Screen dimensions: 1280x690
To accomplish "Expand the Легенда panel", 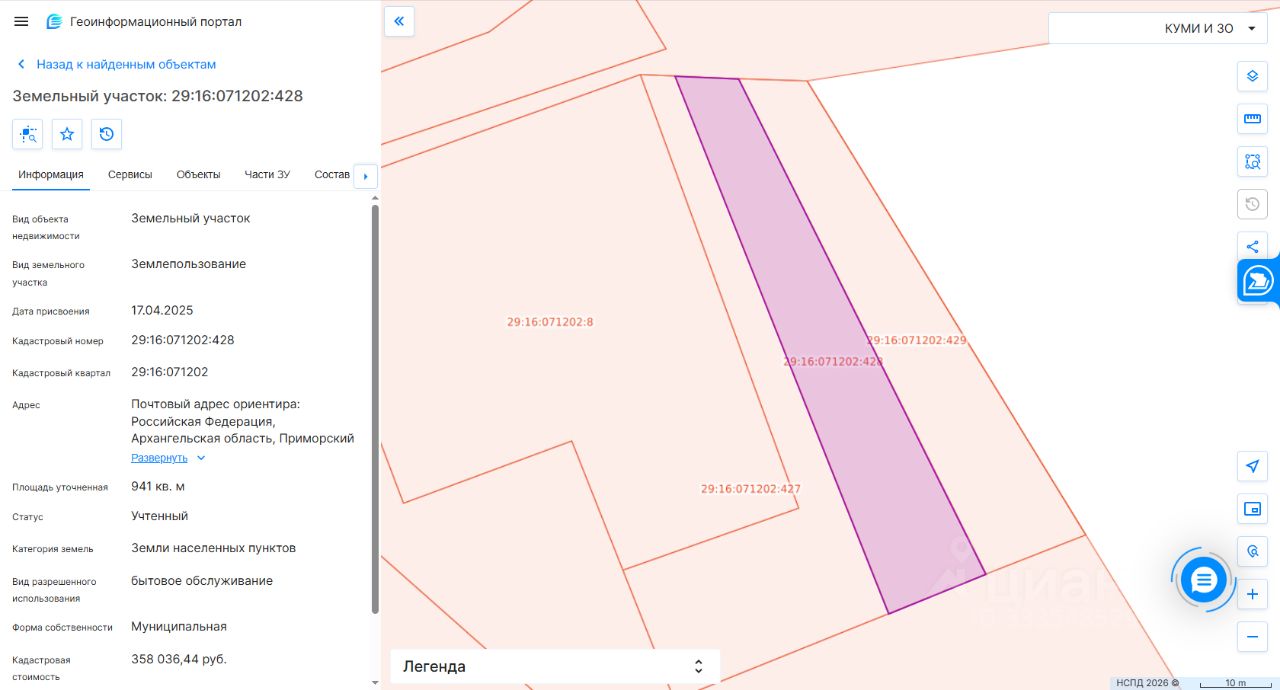I will click(x=555, y=666).
